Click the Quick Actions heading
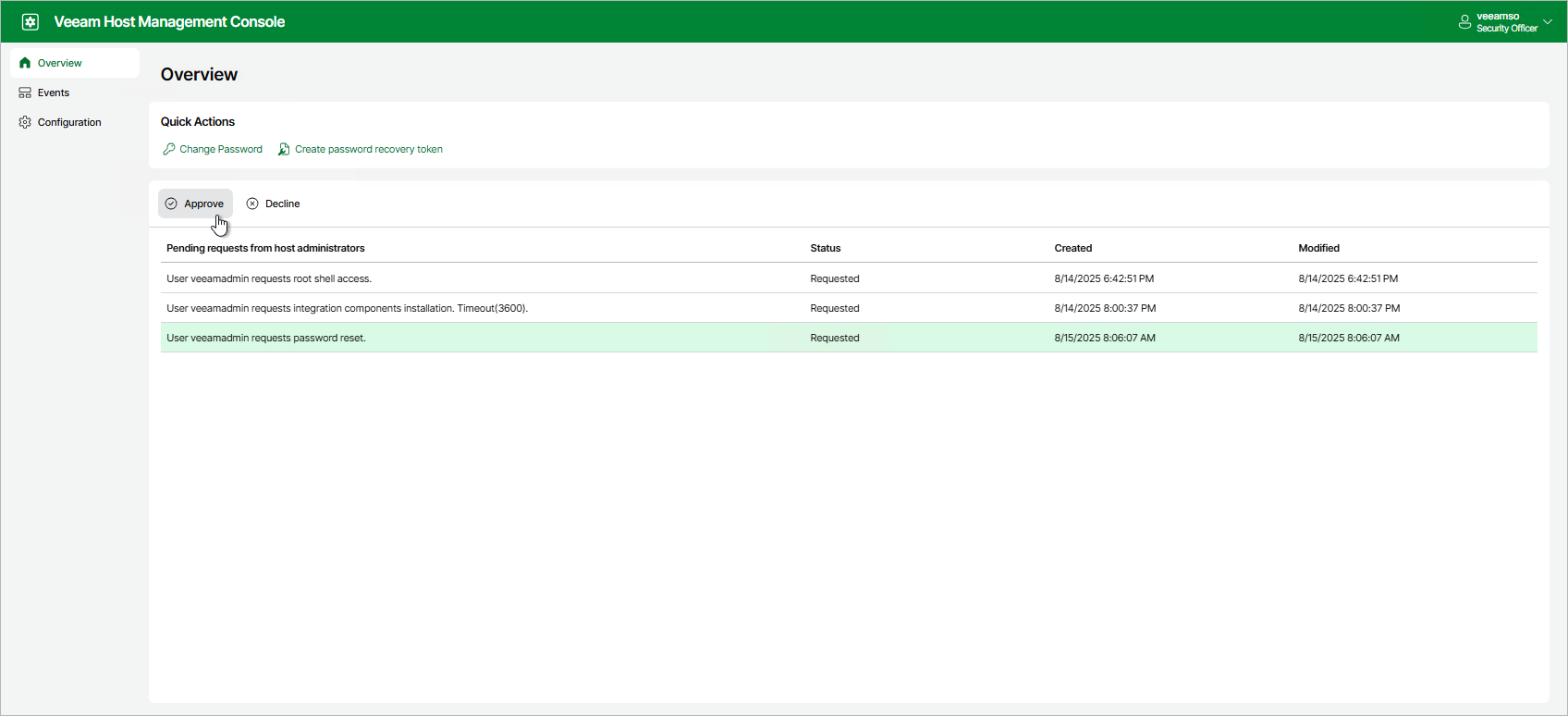Screen dimensions: 1568x716 [198, 121]
